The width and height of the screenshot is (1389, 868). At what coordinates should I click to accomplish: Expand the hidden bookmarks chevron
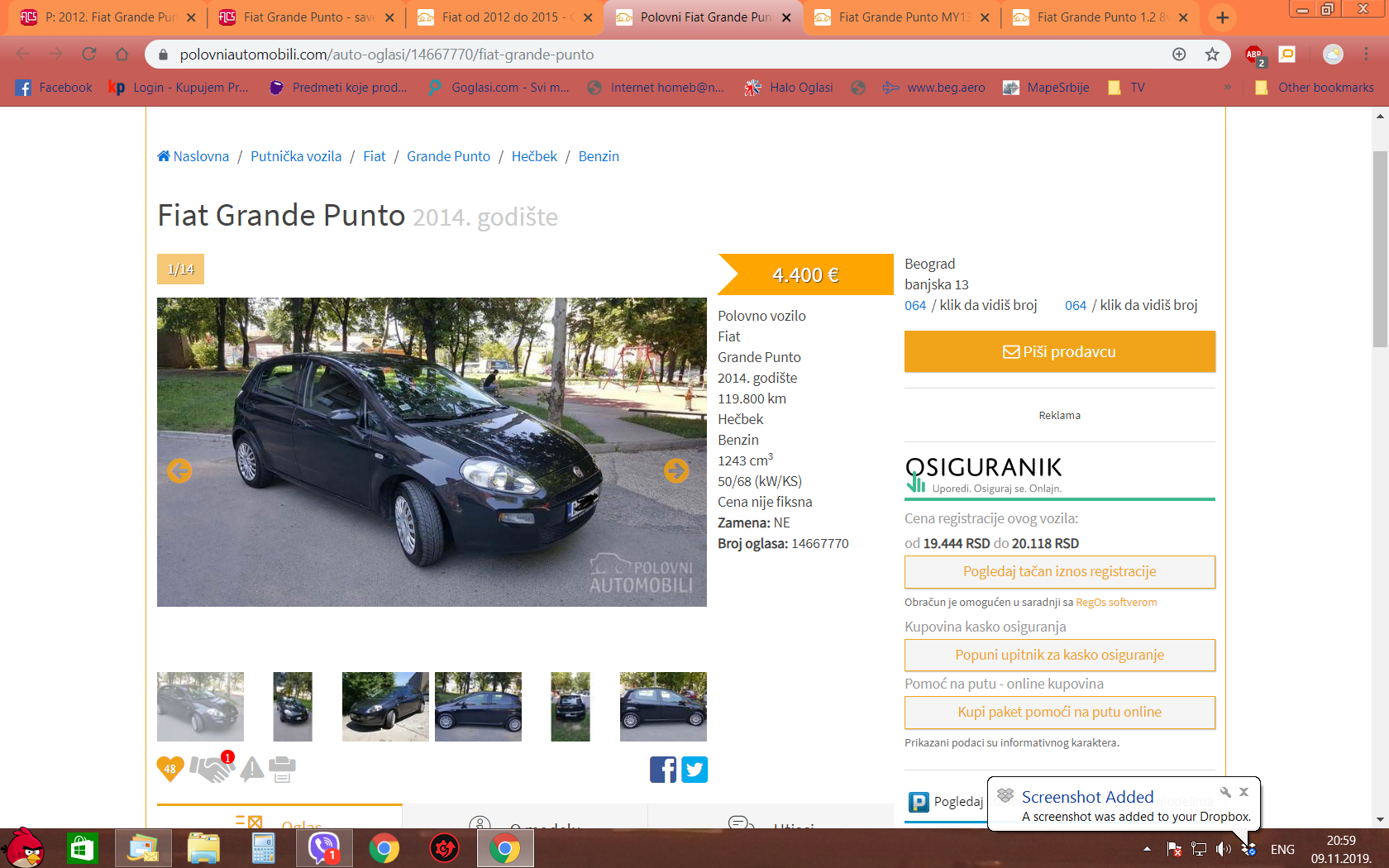coord(1228,88)
